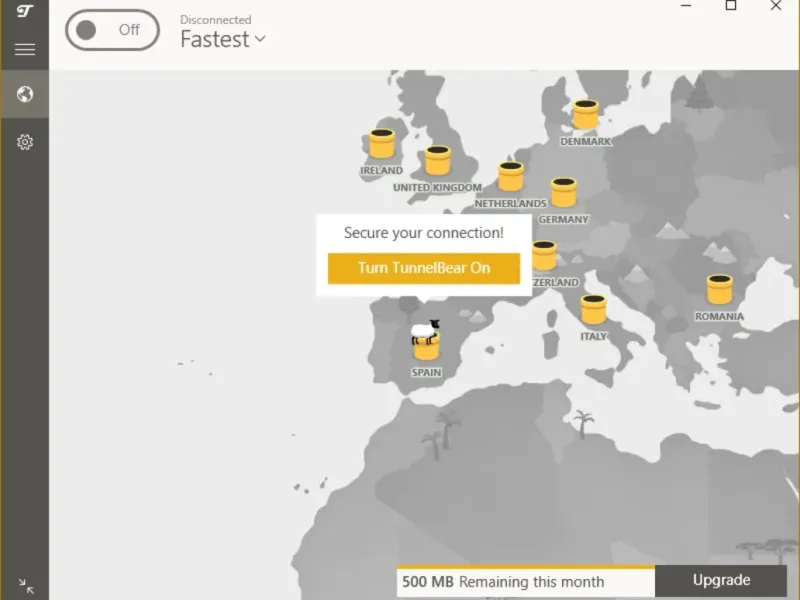Click the Upgrade button
The height and width of the screenshot is (600, 800).
[x=721, y=581]
